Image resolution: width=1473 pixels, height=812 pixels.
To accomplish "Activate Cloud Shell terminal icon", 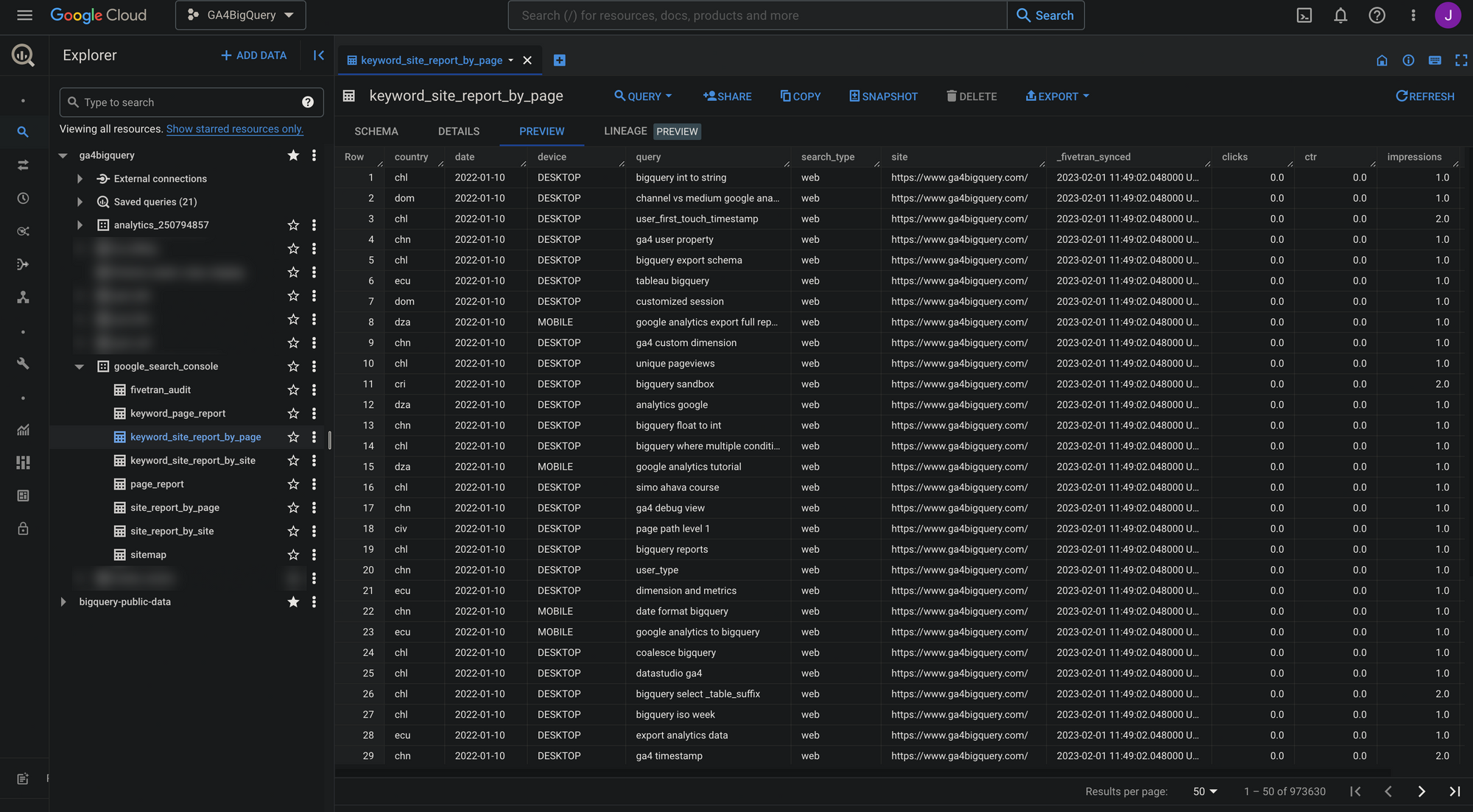I will 1304,15.
